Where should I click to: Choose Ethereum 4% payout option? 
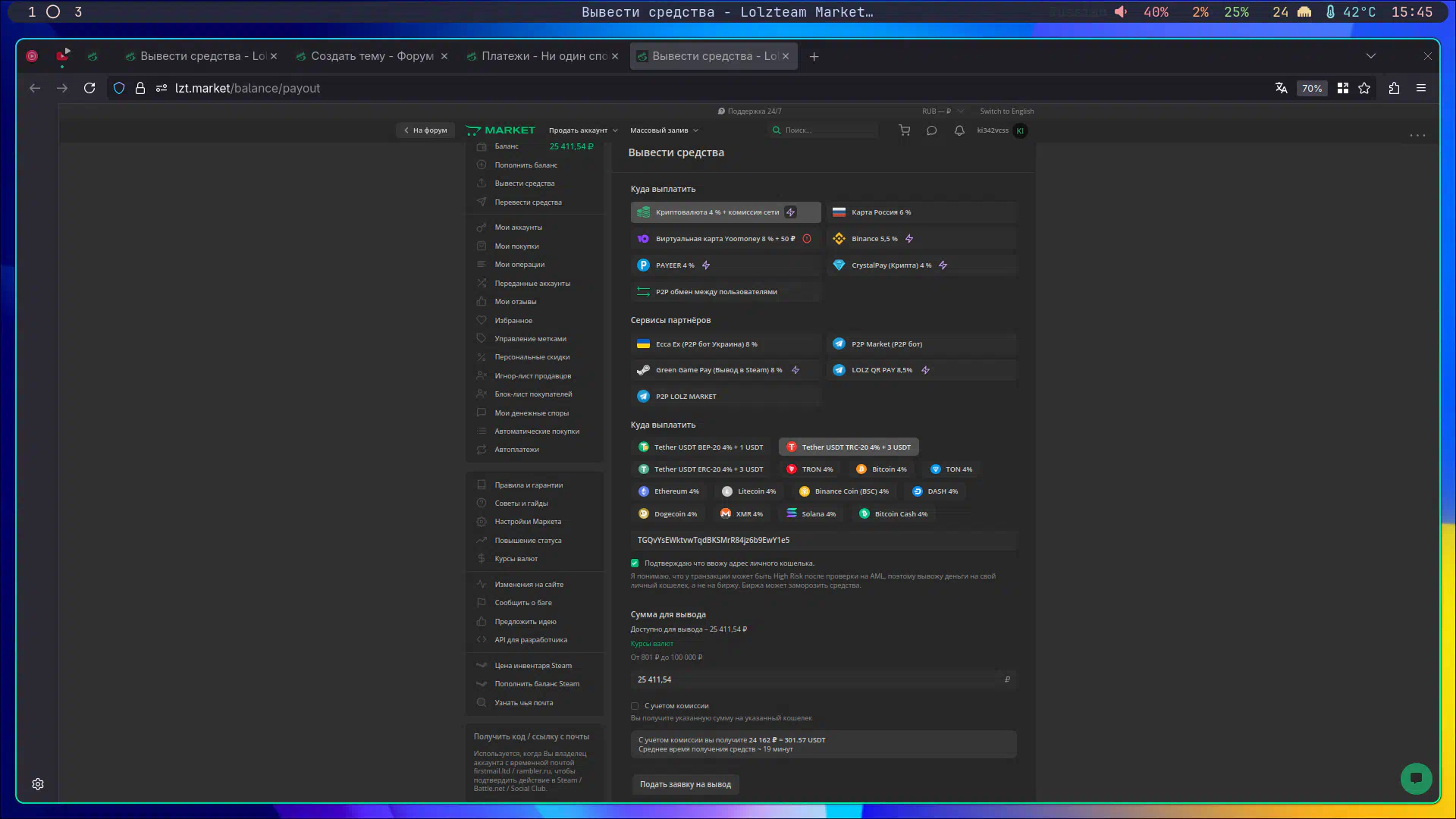tap(669, 491)
